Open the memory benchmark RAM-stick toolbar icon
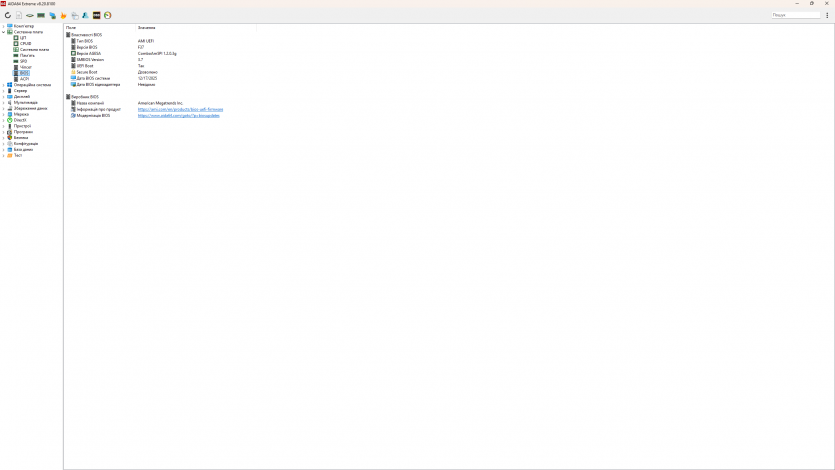Screen dimensions: 835x470 (41, 15)
